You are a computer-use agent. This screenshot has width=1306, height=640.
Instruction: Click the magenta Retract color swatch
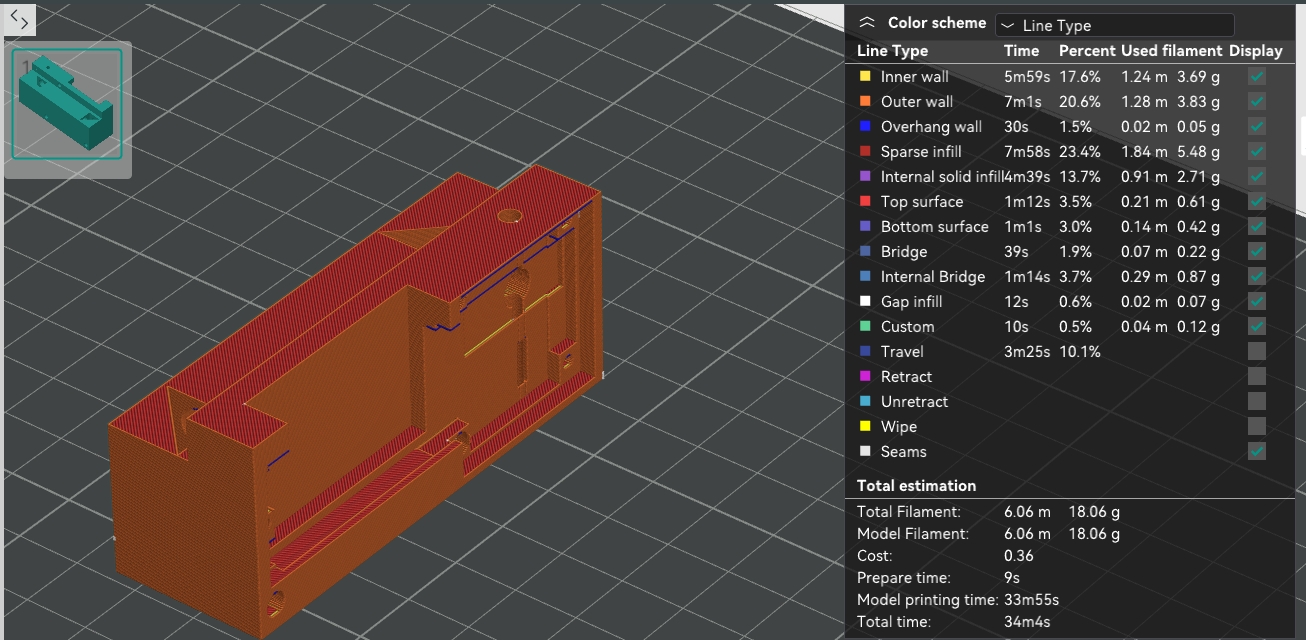[x=865, y=376]
